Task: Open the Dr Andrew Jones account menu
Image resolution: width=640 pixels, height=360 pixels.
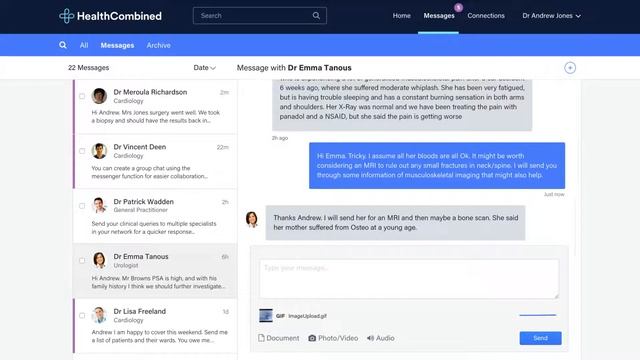Action: pos(551,16)
